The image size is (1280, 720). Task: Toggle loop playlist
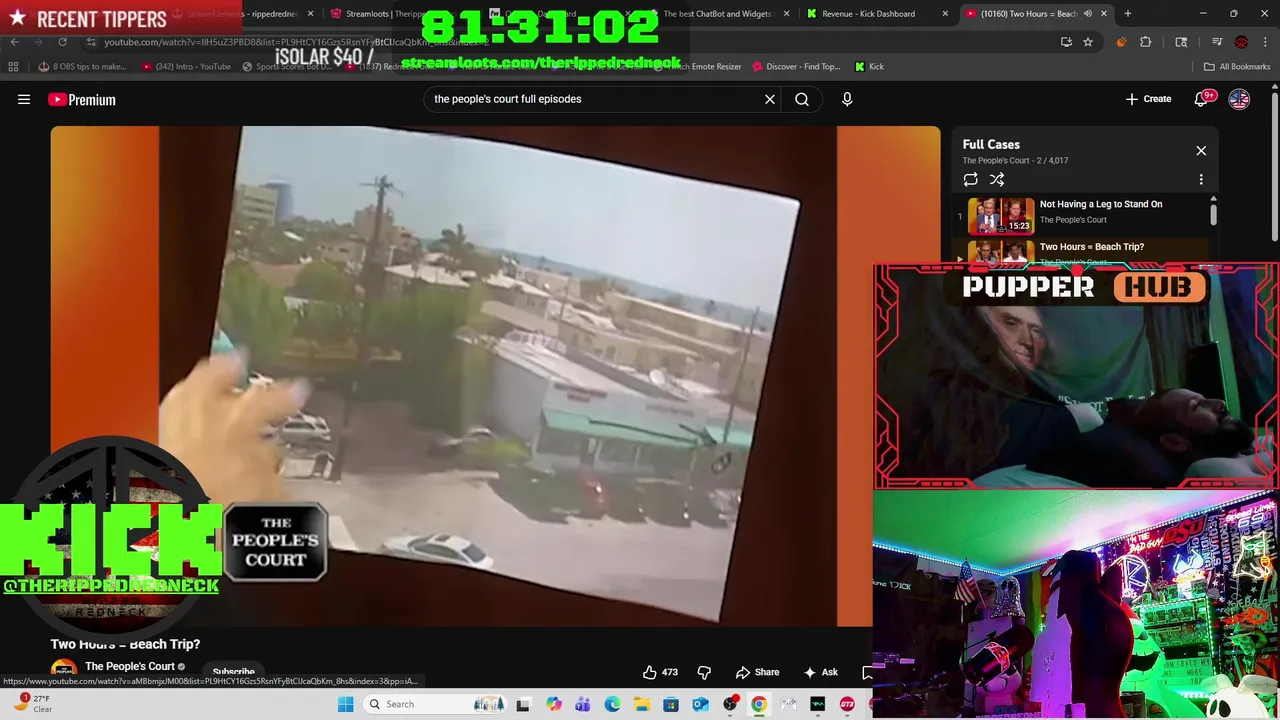pos(970,179)
